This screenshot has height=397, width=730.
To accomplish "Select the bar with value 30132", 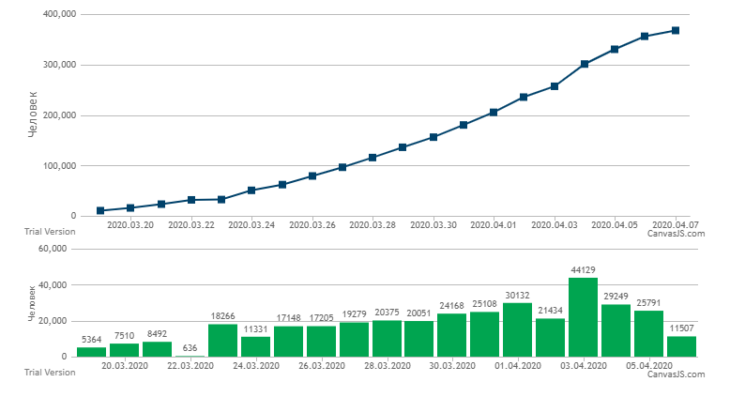I will (x=517, y=330).
